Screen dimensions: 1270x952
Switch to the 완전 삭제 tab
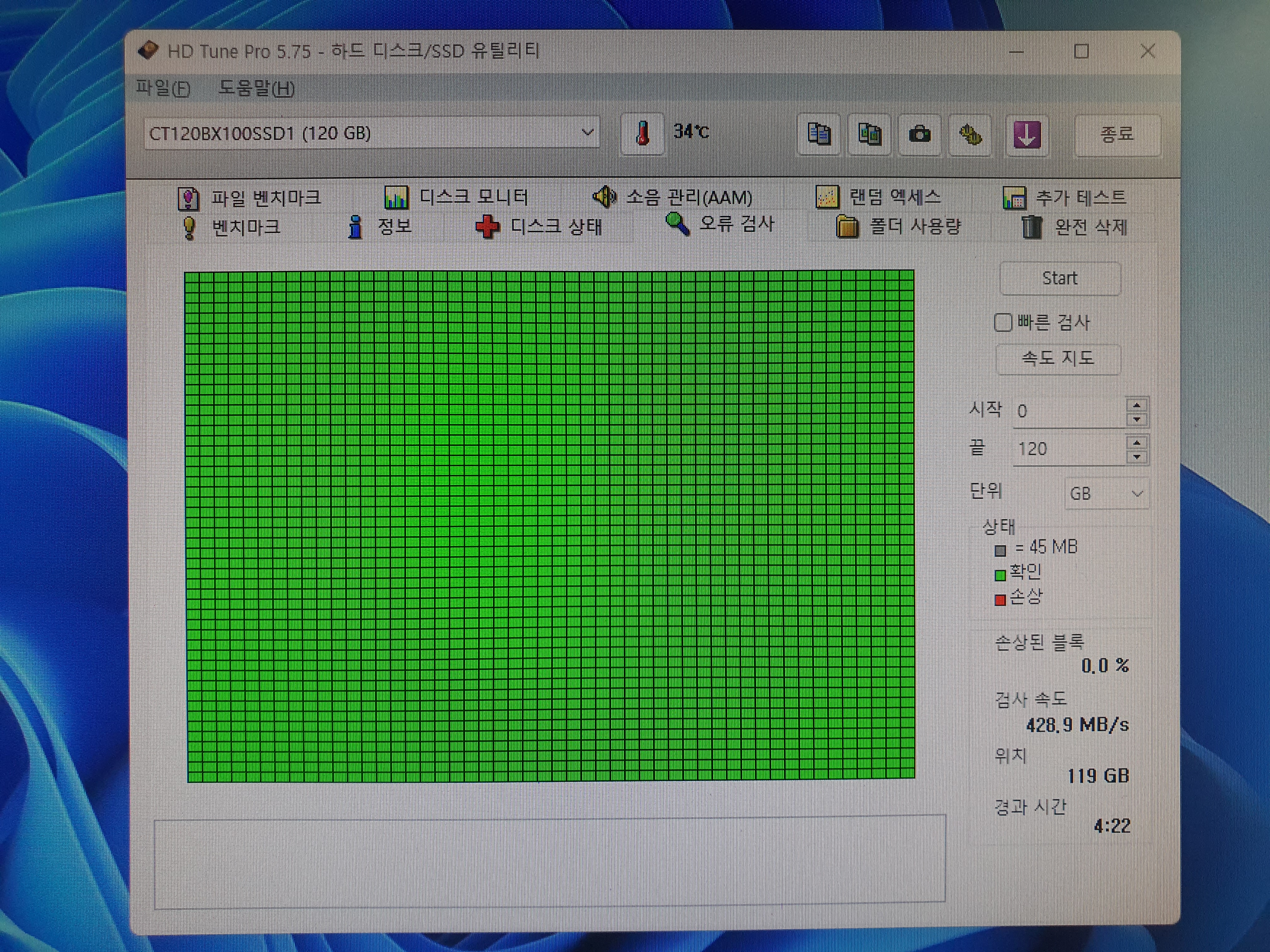click(x=1075, y=227)
